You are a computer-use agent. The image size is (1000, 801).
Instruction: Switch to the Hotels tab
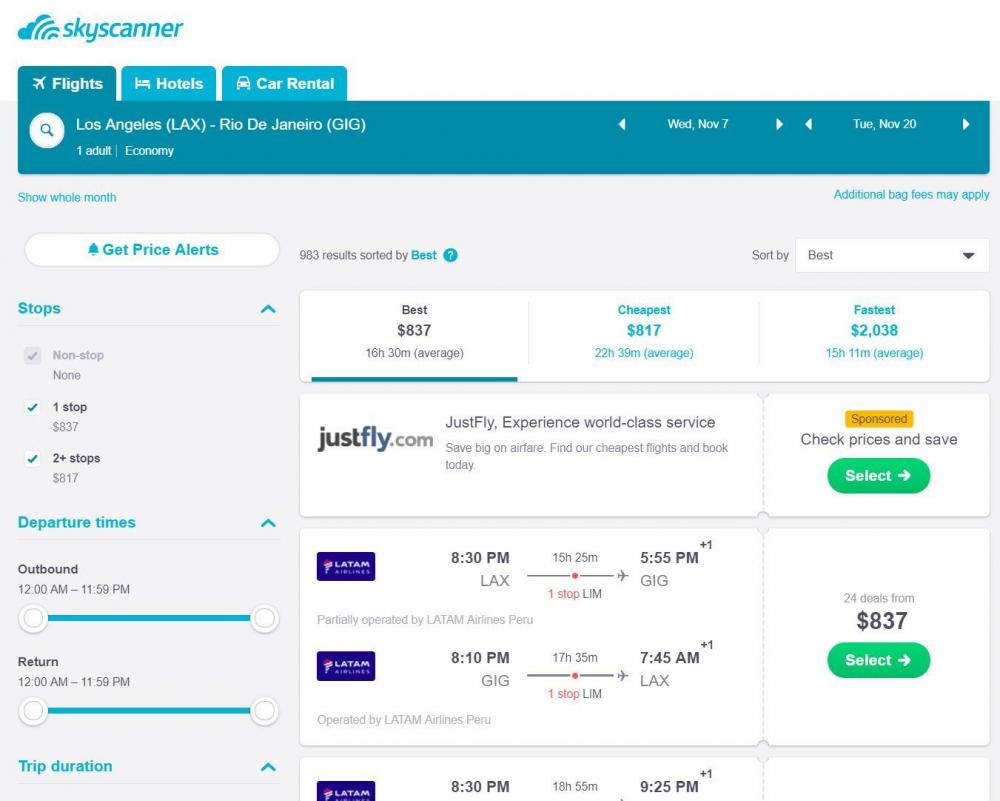point(169,84)
